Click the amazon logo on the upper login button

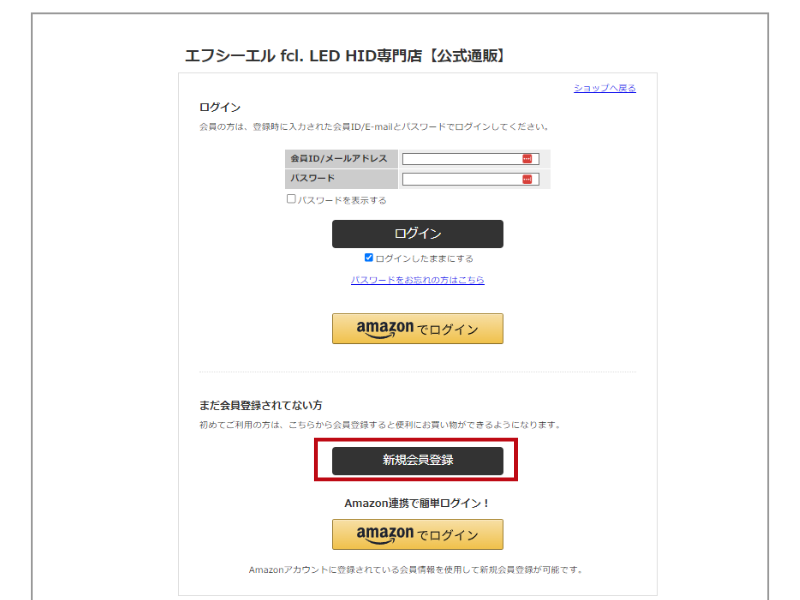click(385, 329)
